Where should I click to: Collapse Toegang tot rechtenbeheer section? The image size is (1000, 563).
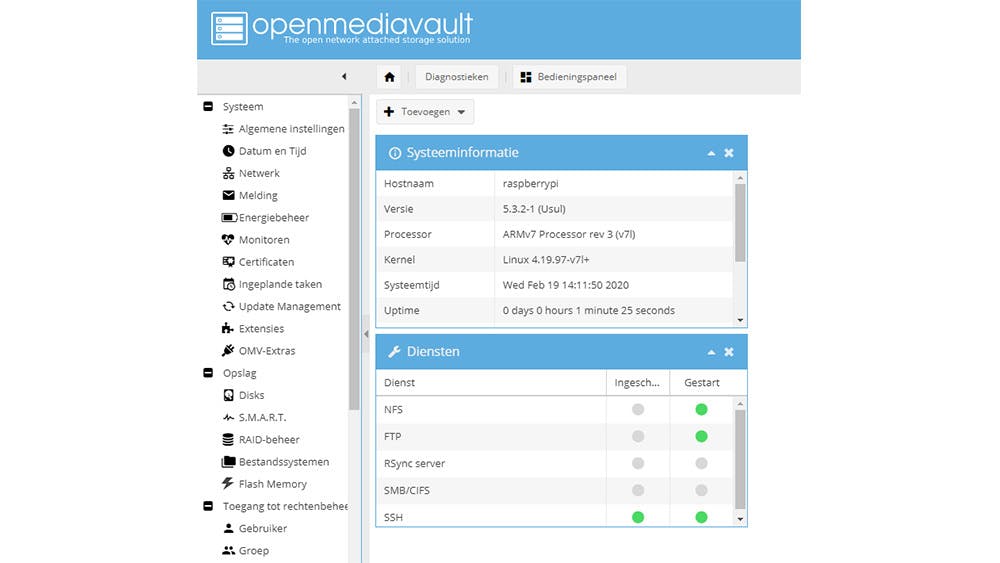click(x=208, y=506)
